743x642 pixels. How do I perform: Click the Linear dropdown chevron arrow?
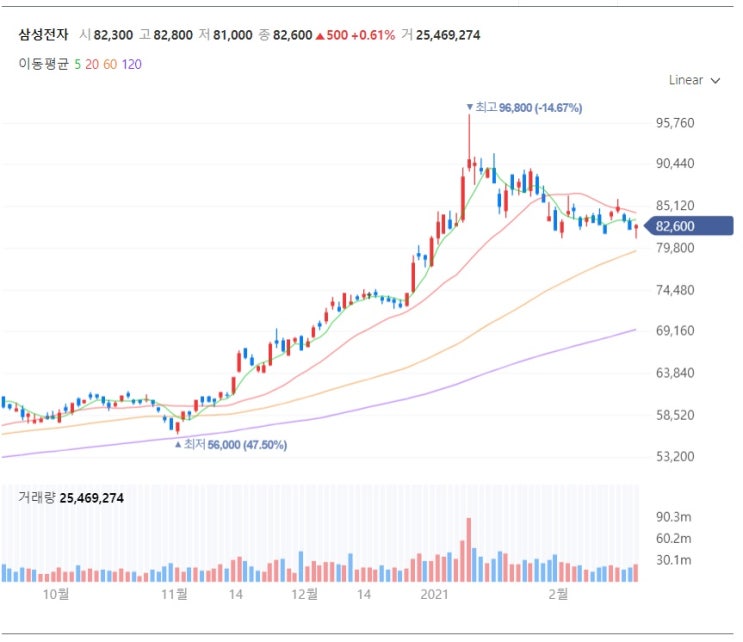[x=715, y=81]
